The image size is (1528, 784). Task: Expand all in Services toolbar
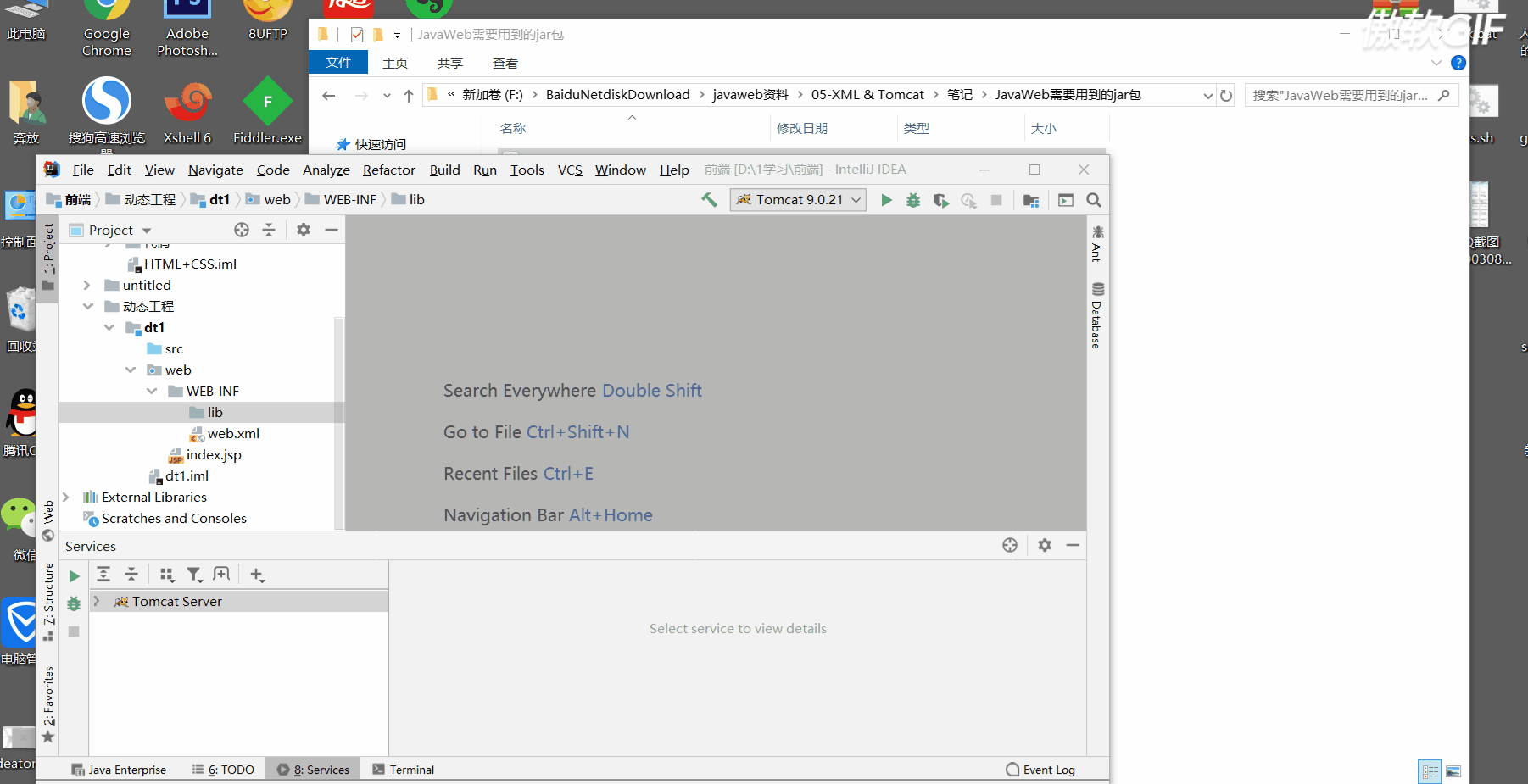pos(103,575)
